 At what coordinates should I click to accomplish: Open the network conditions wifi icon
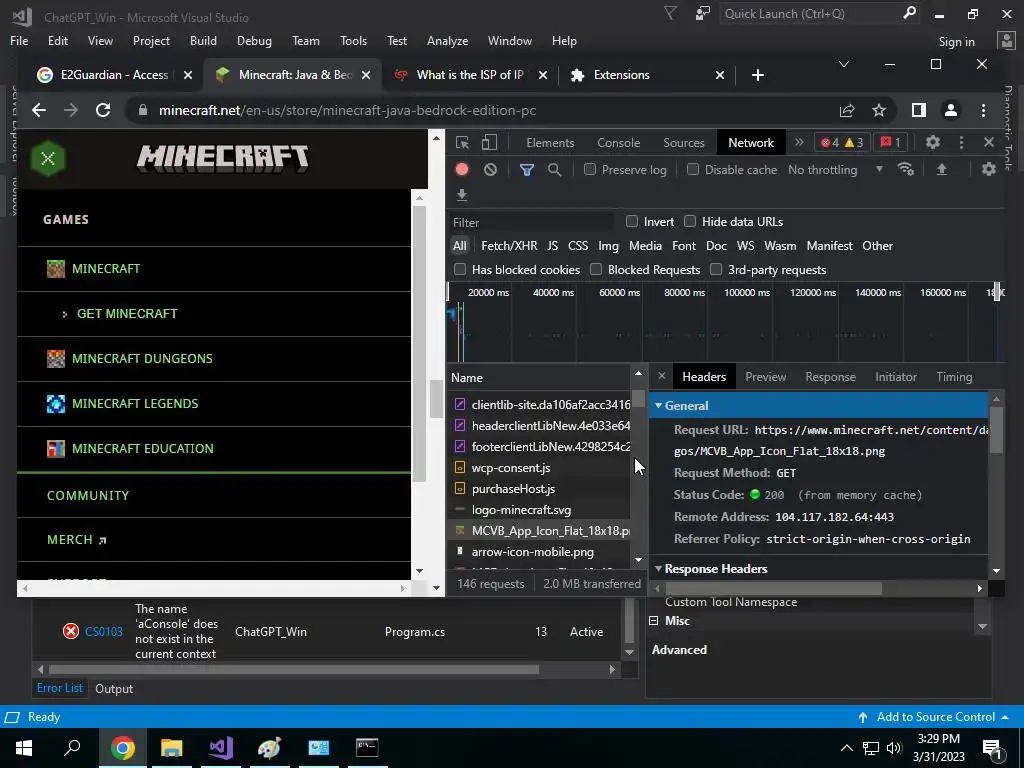[x=906, y=169]
